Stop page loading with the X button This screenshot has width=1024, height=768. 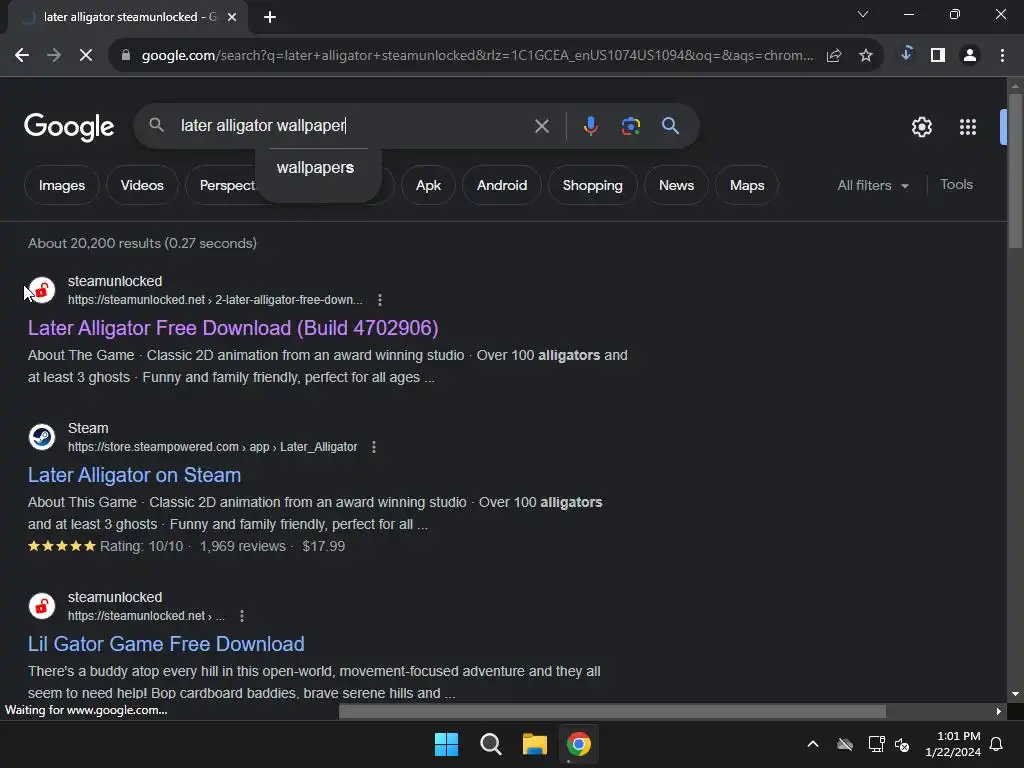pyautogui.click(x=86, y=56)
